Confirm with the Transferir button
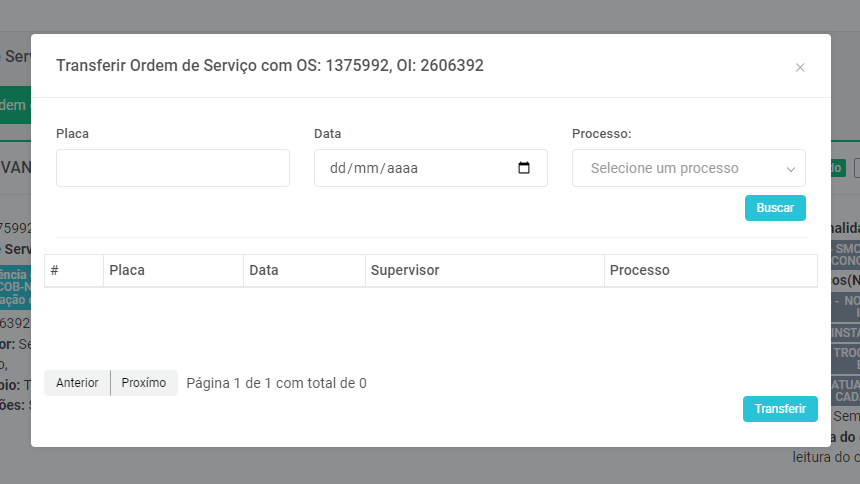The height and width of the screenshot is (484, 860). 780,409
